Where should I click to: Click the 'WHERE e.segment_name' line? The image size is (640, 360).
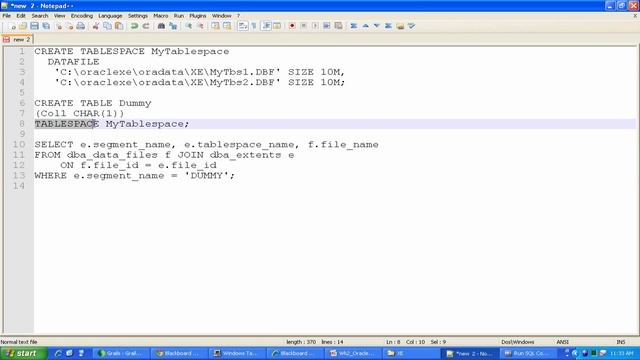[135, 176]
